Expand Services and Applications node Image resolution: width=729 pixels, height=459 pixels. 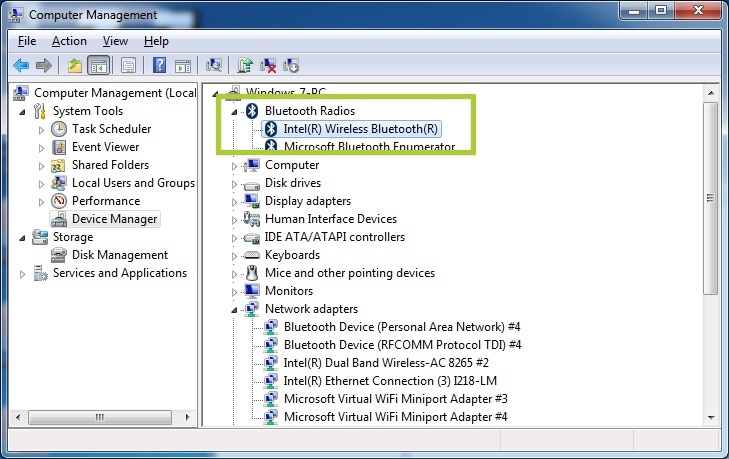(x=22, y=274)
